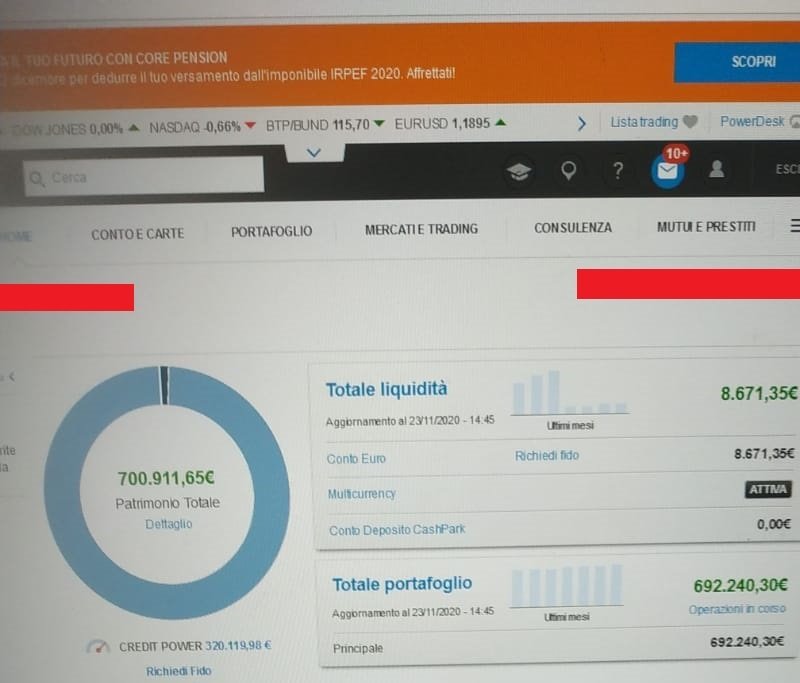Image resolution: width=800 pixels, height=683 pixels.
Task: Open the Portafoglio menu
Action: tap(271, 231)
